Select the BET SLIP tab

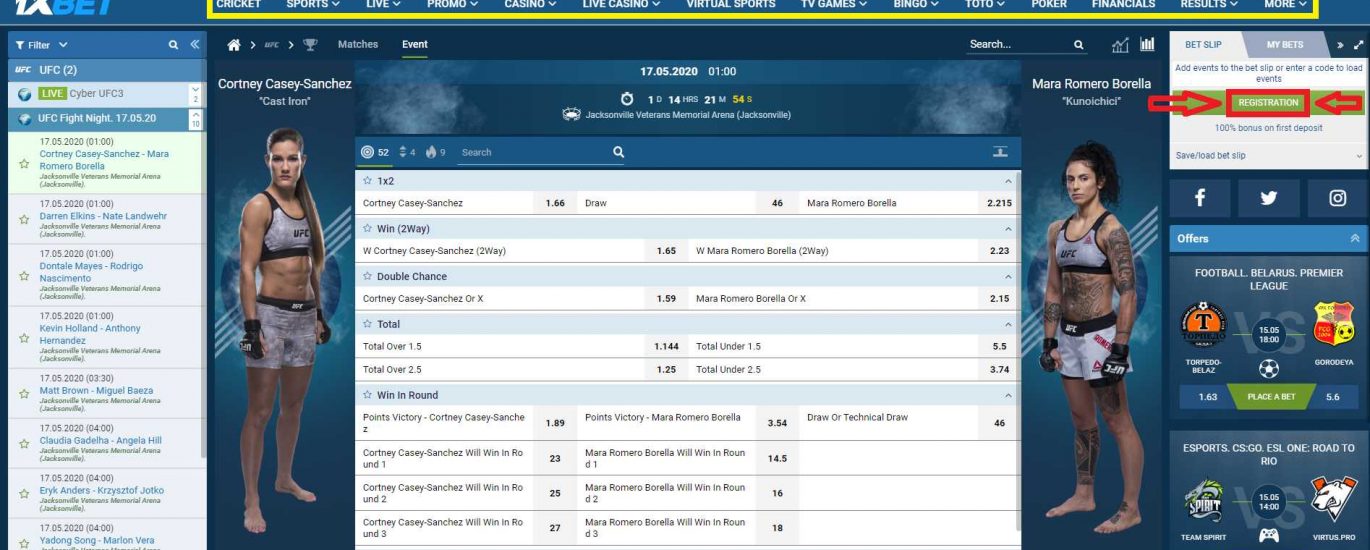(x=1202, y=45)
